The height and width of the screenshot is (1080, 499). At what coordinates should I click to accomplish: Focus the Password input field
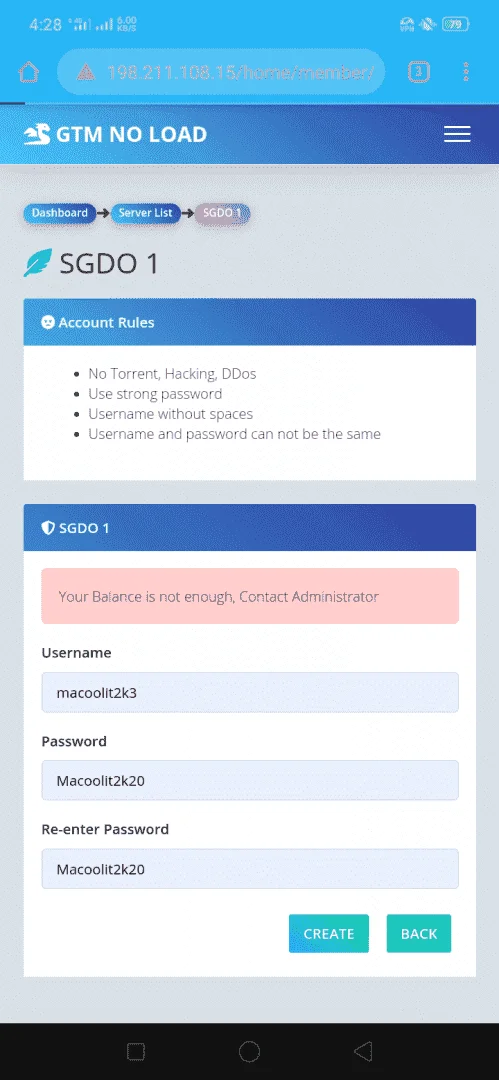[x=250, y=780]
